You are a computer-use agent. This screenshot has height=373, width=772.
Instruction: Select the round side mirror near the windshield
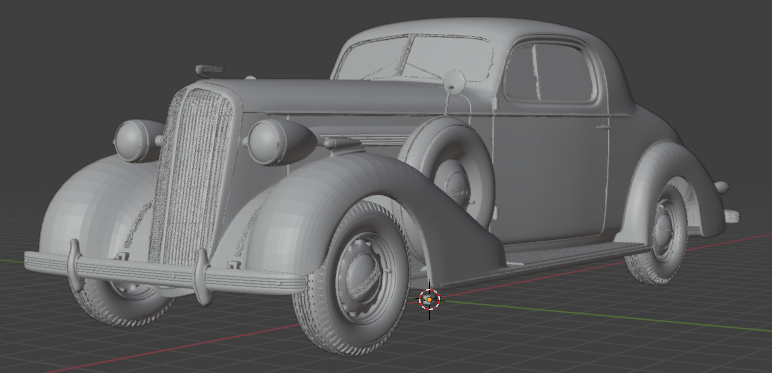coord(453,82)
